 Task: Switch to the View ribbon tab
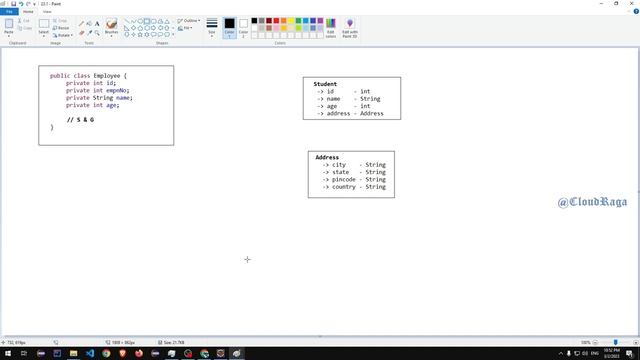pyautogui.click(x=47, y=11)
